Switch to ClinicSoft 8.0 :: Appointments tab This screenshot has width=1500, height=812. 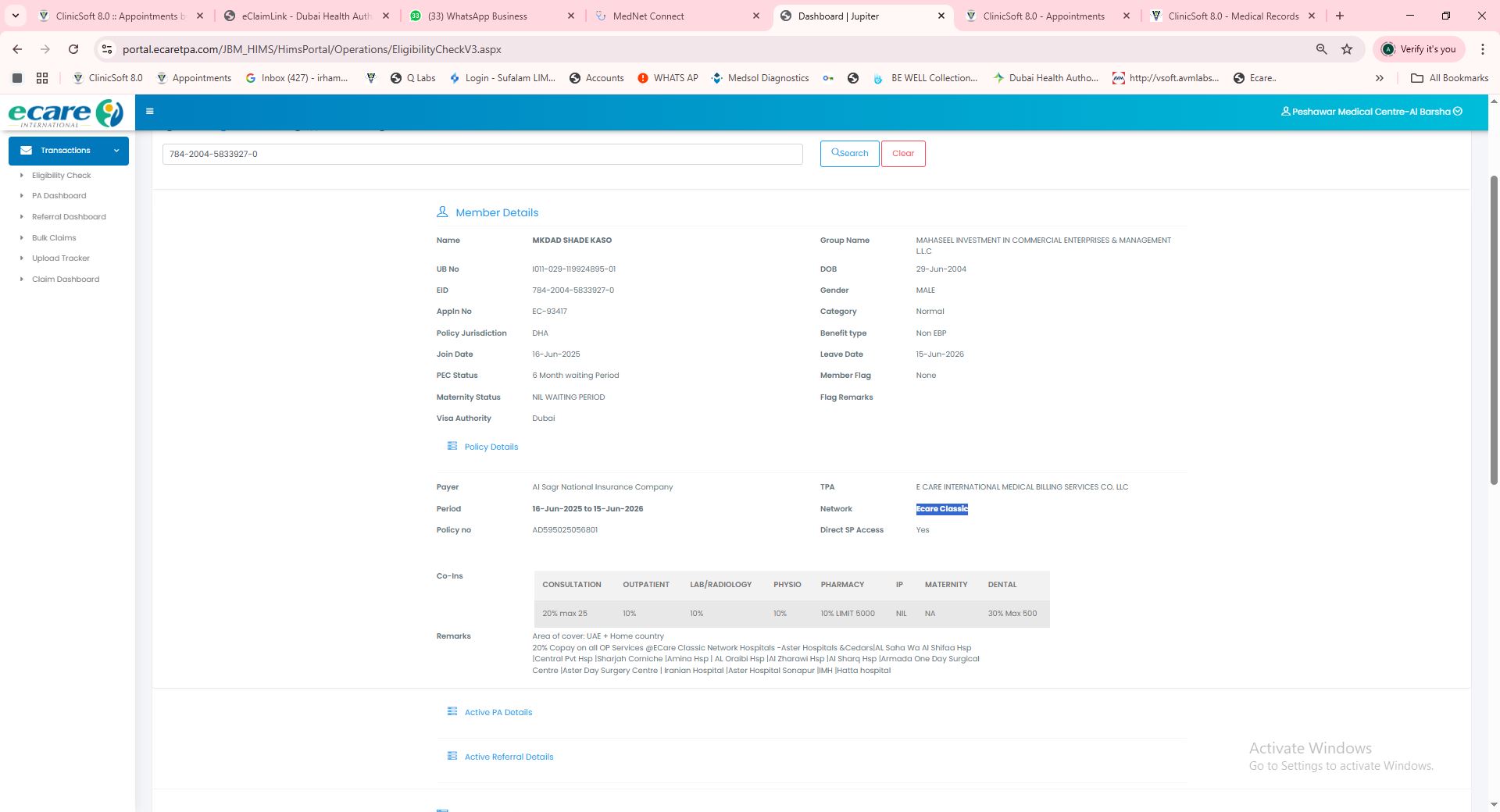[x=120, y=16]
